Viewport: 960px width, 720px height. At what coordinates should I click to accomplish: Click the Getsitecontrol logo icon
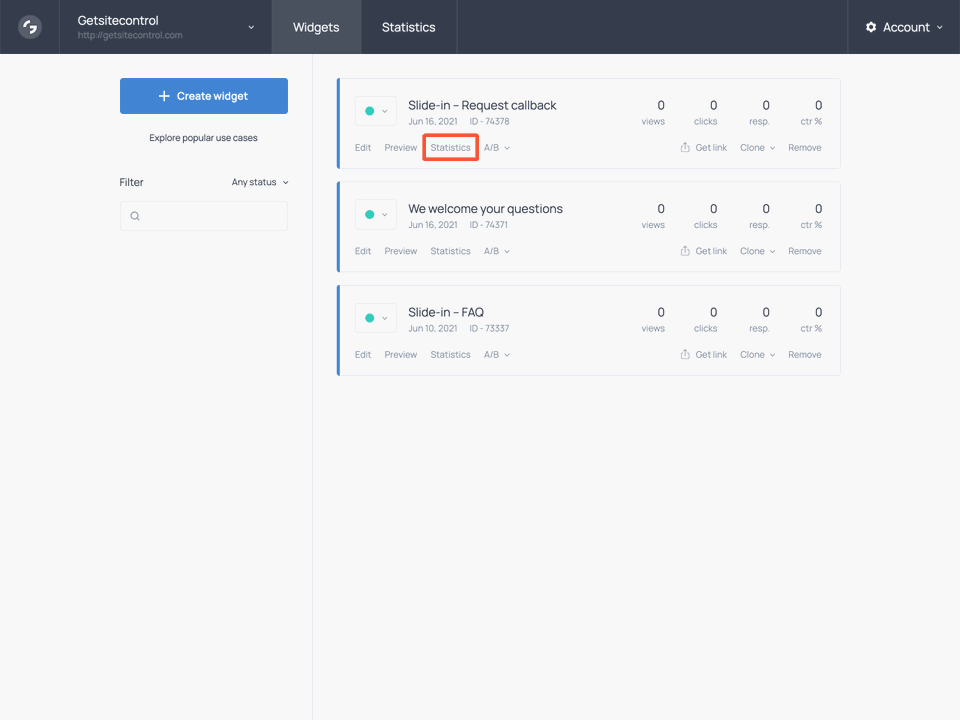29,27
